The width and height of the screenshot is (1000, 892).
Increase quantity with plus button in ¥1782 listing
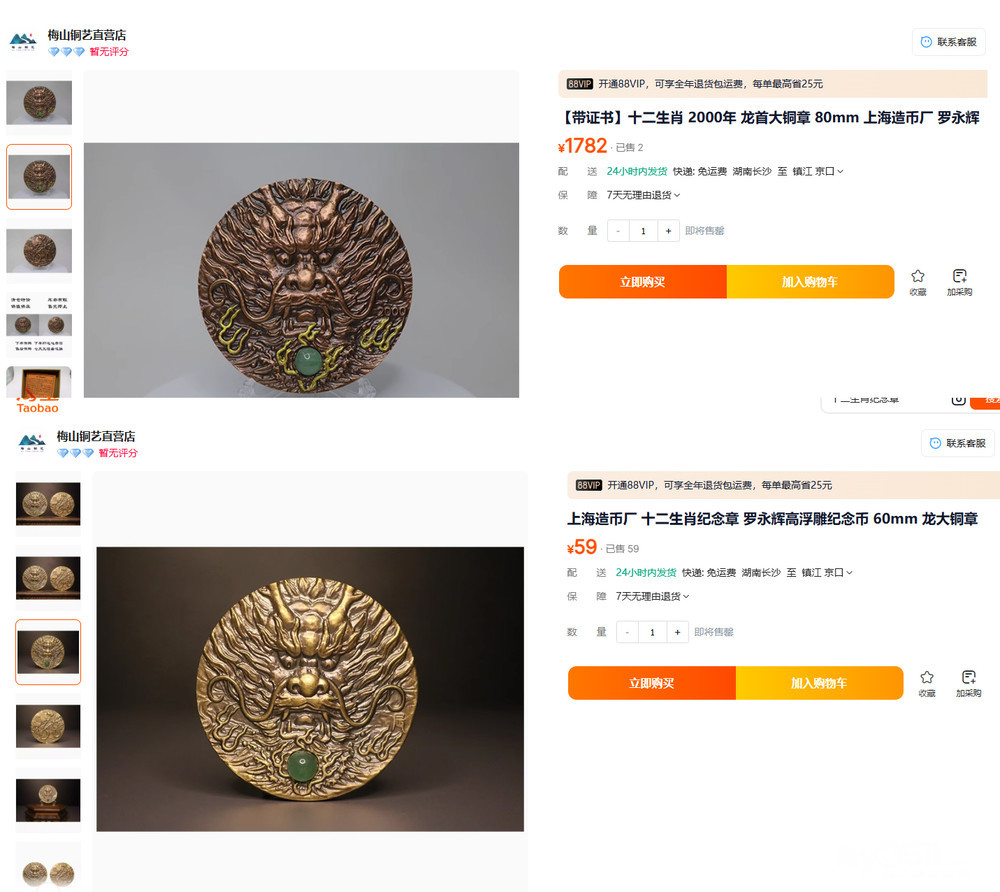coord(668,231)
